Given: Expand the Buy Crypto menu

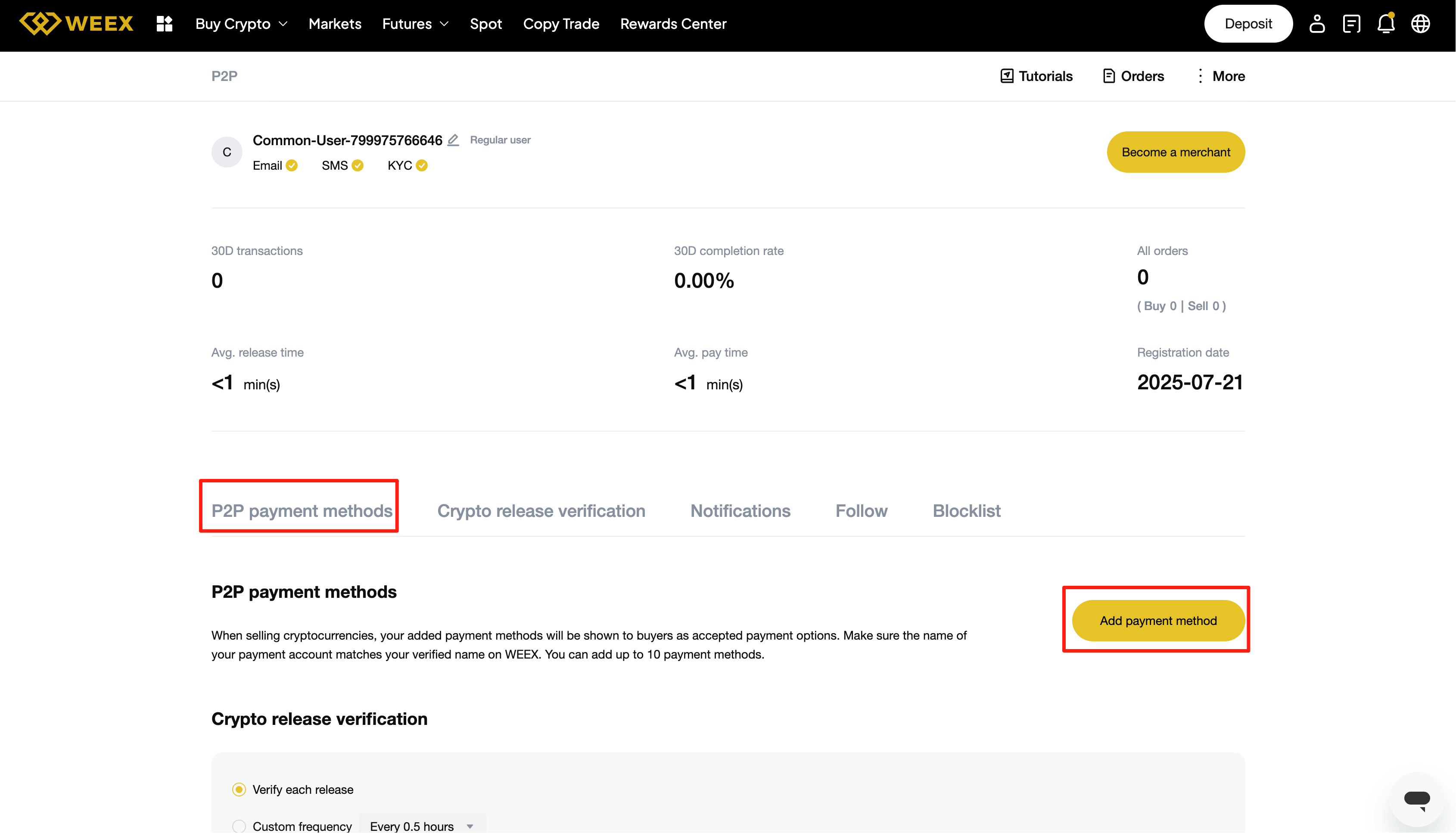Looking at the screenshot, I should coord(241,23).
